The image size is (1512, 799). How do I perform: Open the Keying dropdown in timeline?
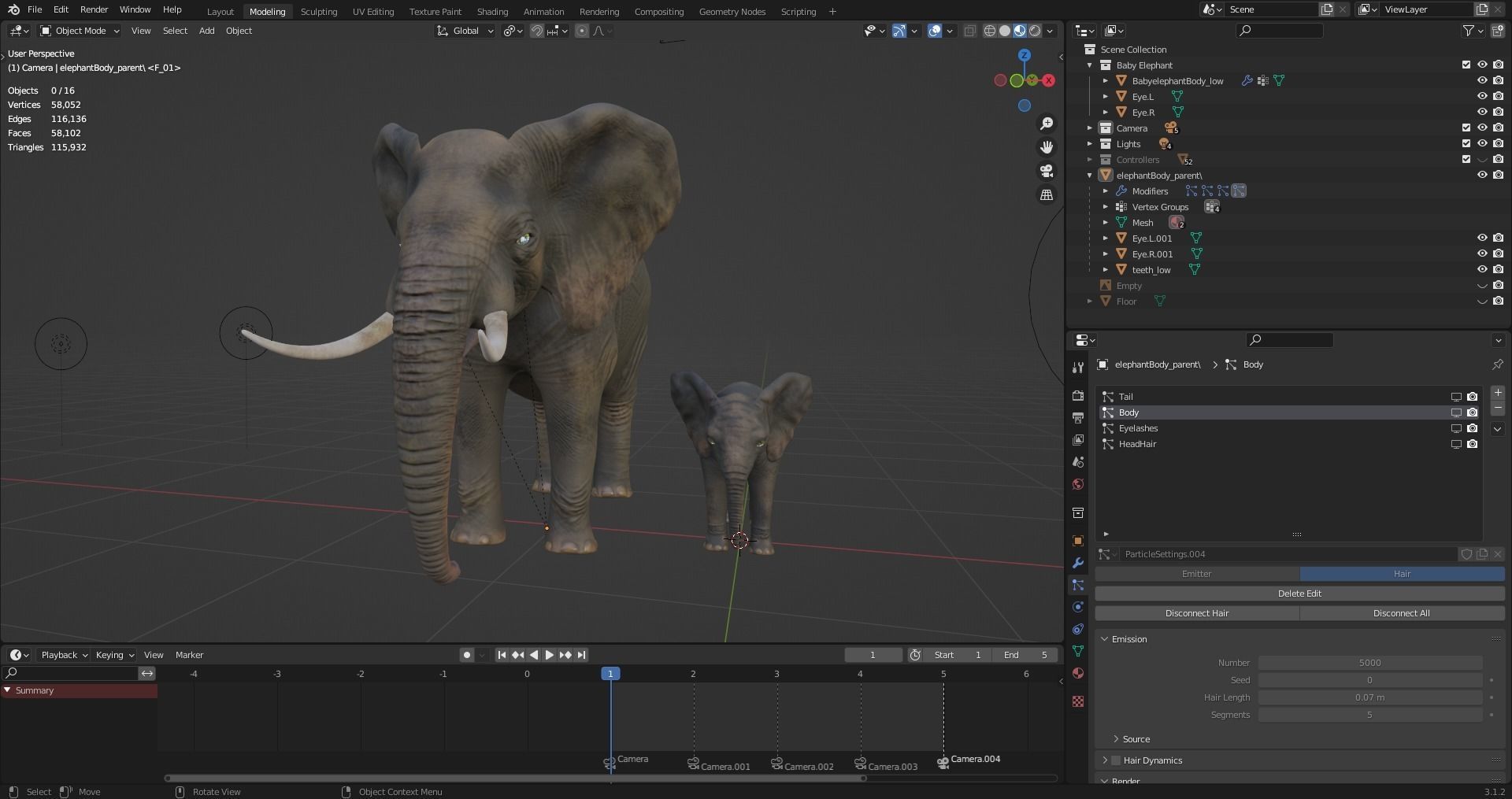click(x=114, y=655)
